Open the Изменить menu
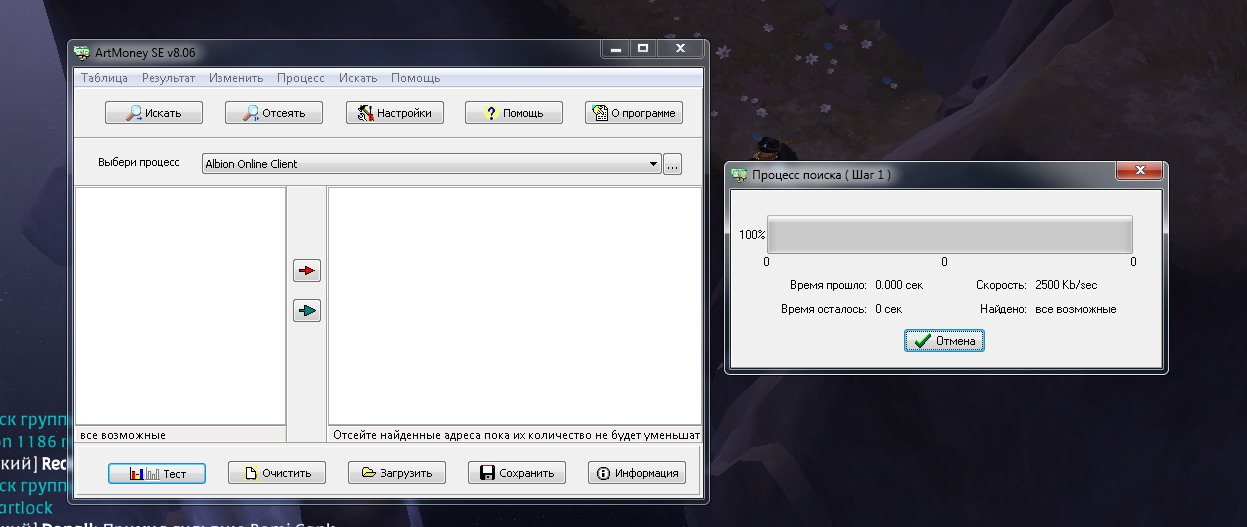The width and height of the screenshot is (1247, 527). (x=236, y=78)
